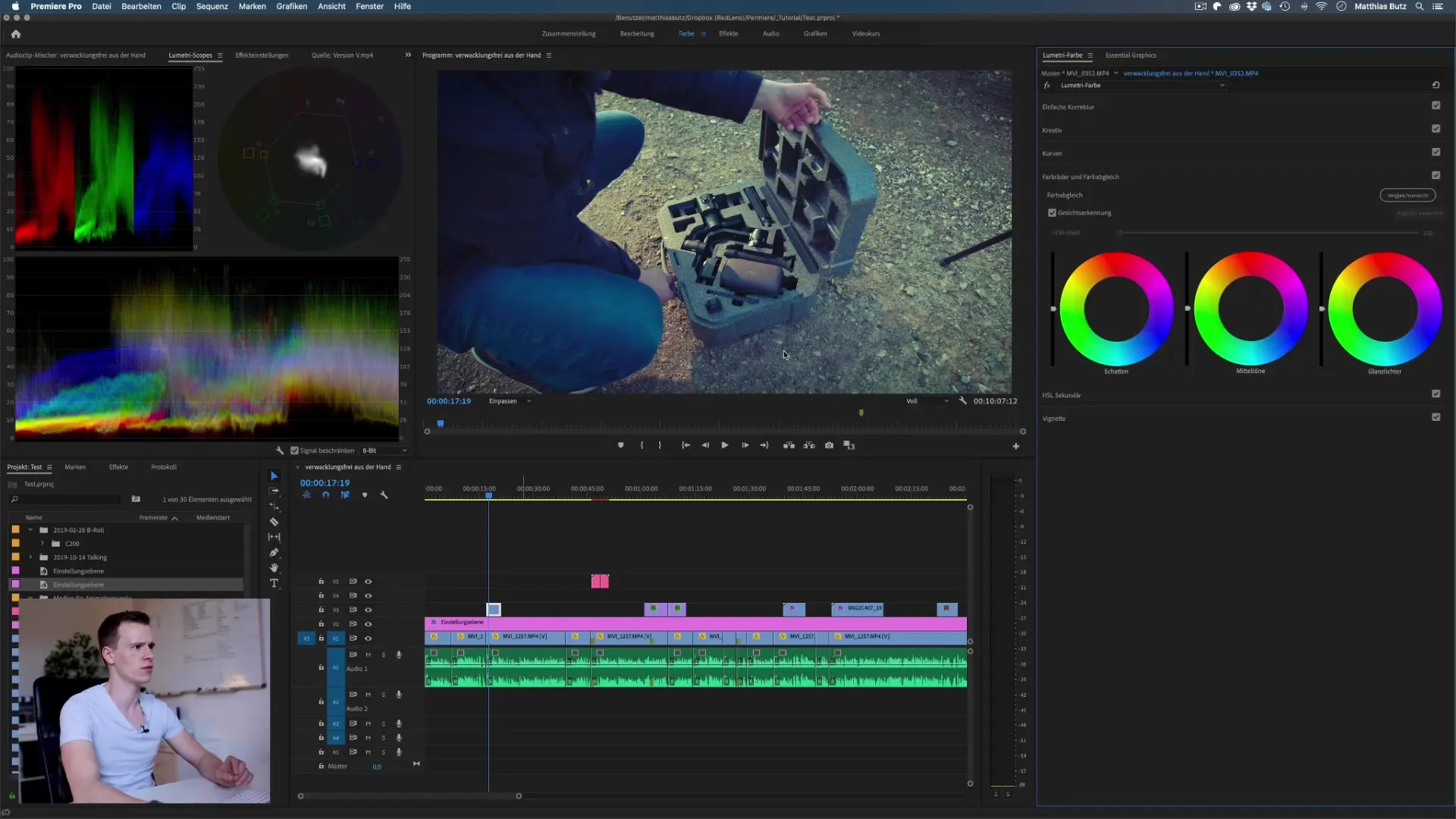
Task: Toggle the Gesichtserkennung checkbox
Action: (x=1052, y=213)
